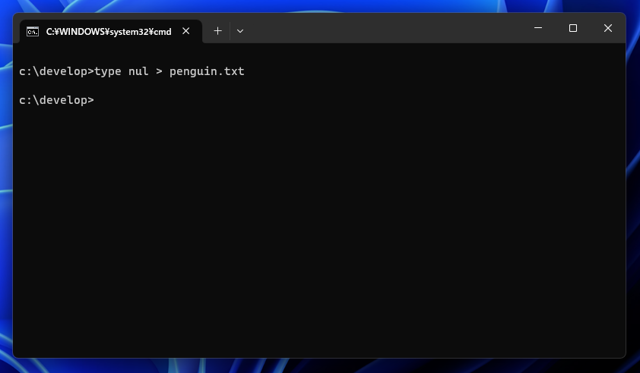The width and height of the screenshot is (640, 373).
Task: Close the terminal window
Action: point(608,28)
